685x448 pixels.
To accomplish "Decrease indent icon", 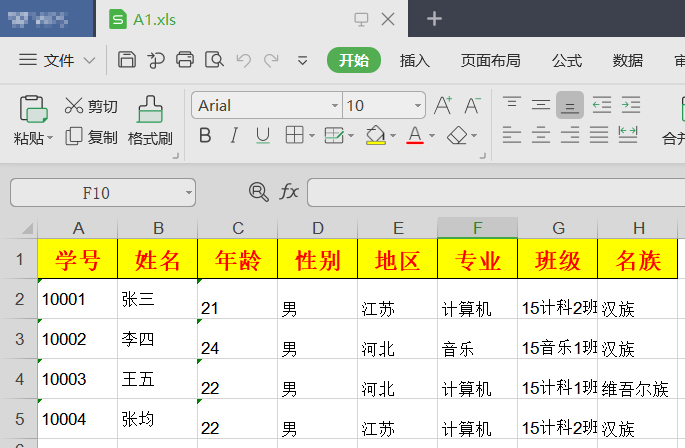I will [602, 105].
